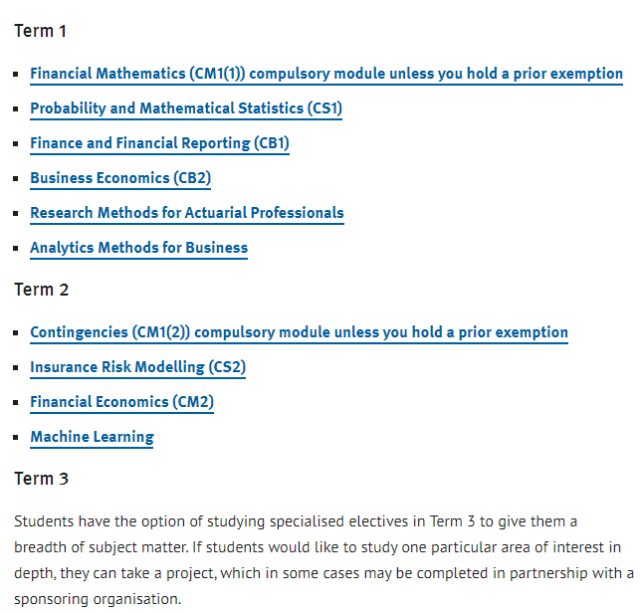
Task: Follow the Financial Economics (CM2) link
Action: [122, 402]
